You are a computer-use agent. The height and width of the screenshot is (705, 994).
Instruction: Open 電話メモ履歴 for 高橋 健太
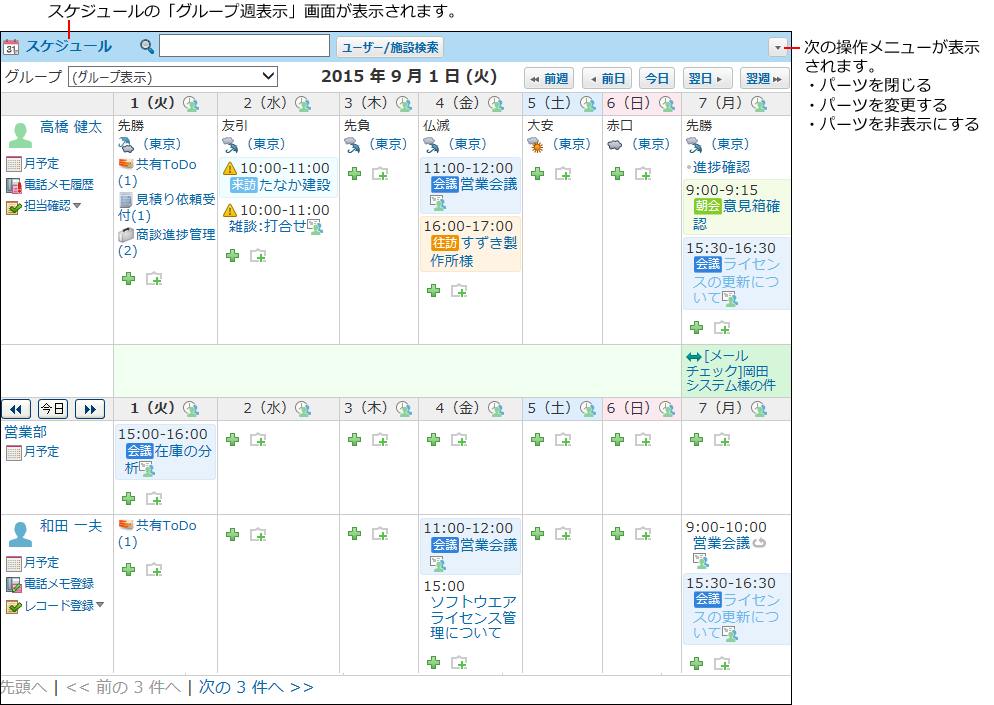point(58,185)
